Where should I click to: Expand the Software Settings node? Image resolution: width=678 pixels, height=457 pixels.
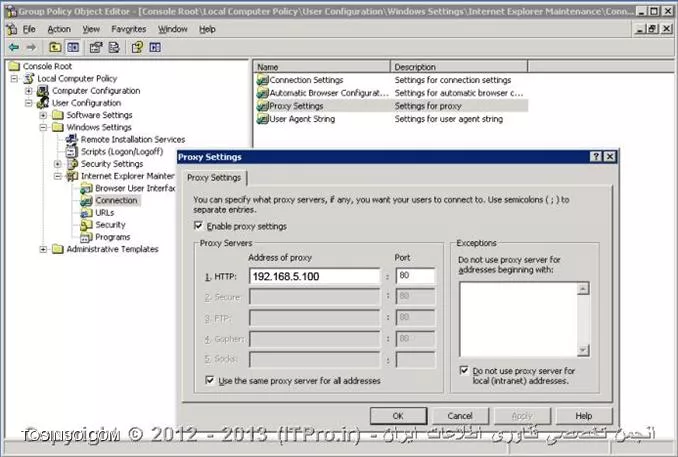click(x=43, y=115)
